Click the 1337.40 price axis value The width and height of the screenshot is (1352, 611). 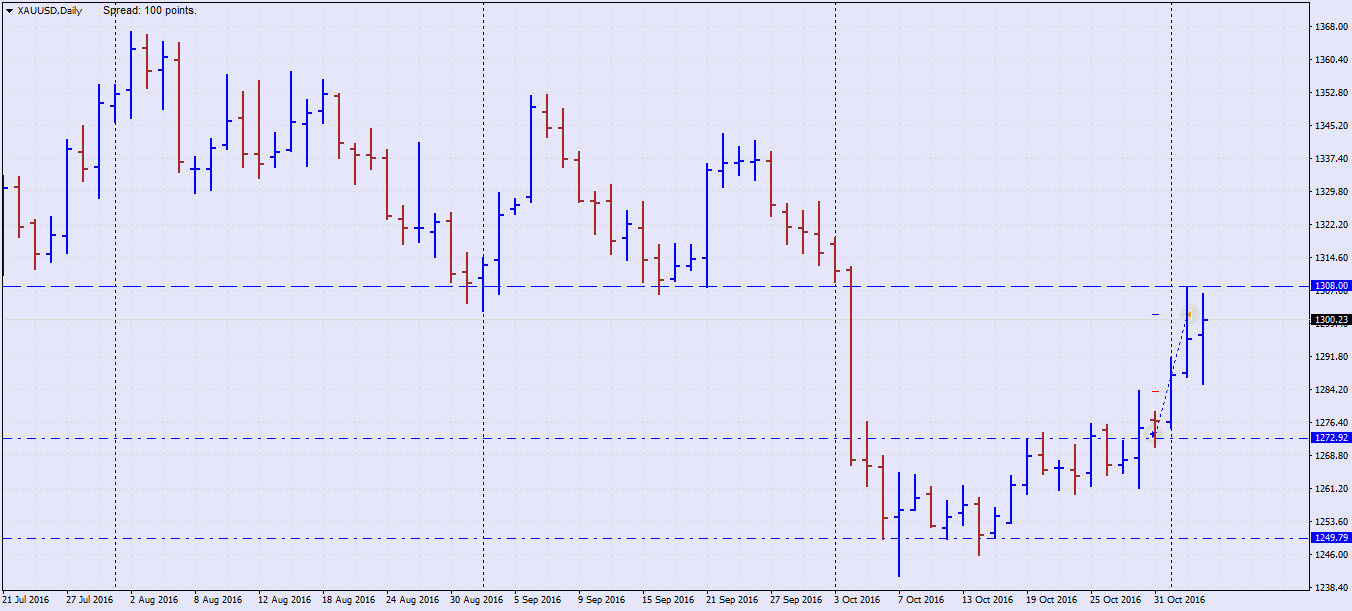click(x=1331, y=159)
